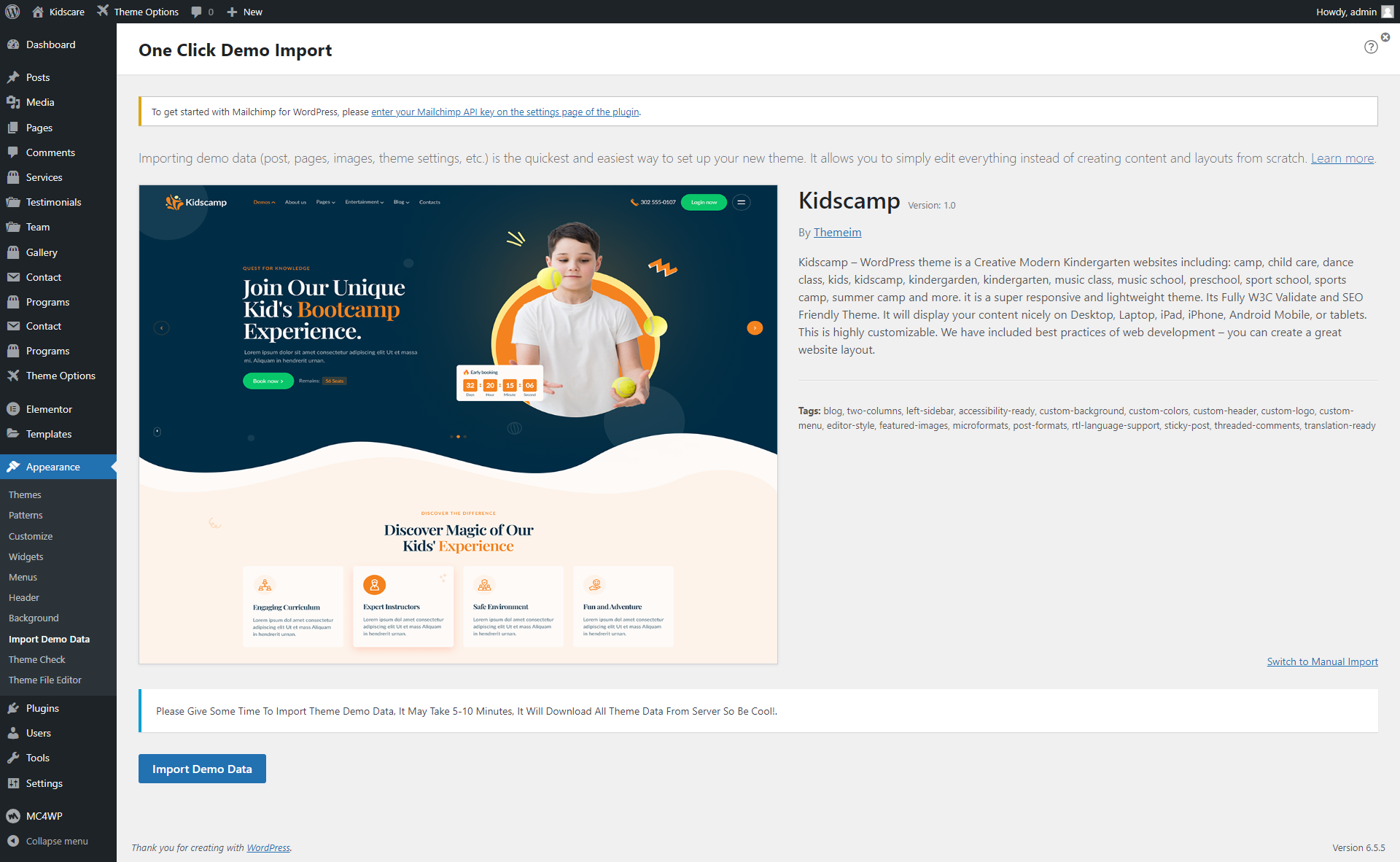The image size is (1400, 862).
Task: Open Customize submenu item
Action: [31, 536]
